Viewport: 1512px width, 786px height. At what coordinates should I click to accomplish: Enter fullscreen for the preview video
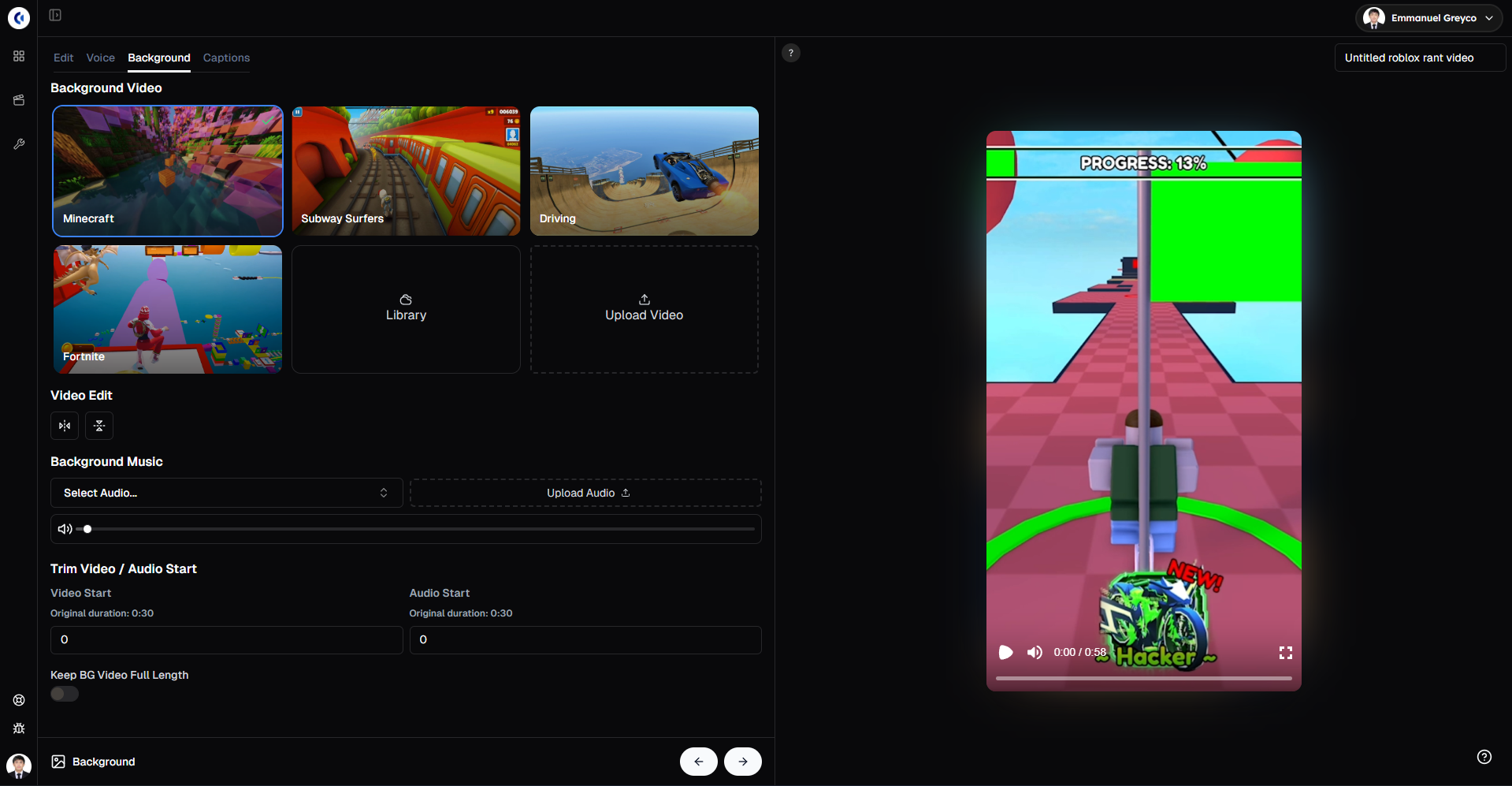tap(1286, 653)
